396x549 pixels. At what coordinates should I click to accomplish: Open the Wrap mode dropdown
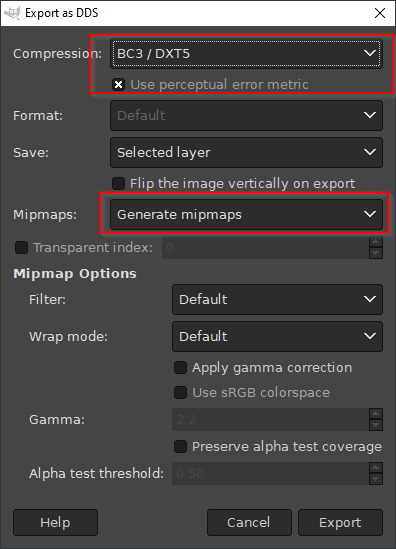click(277, 336)
